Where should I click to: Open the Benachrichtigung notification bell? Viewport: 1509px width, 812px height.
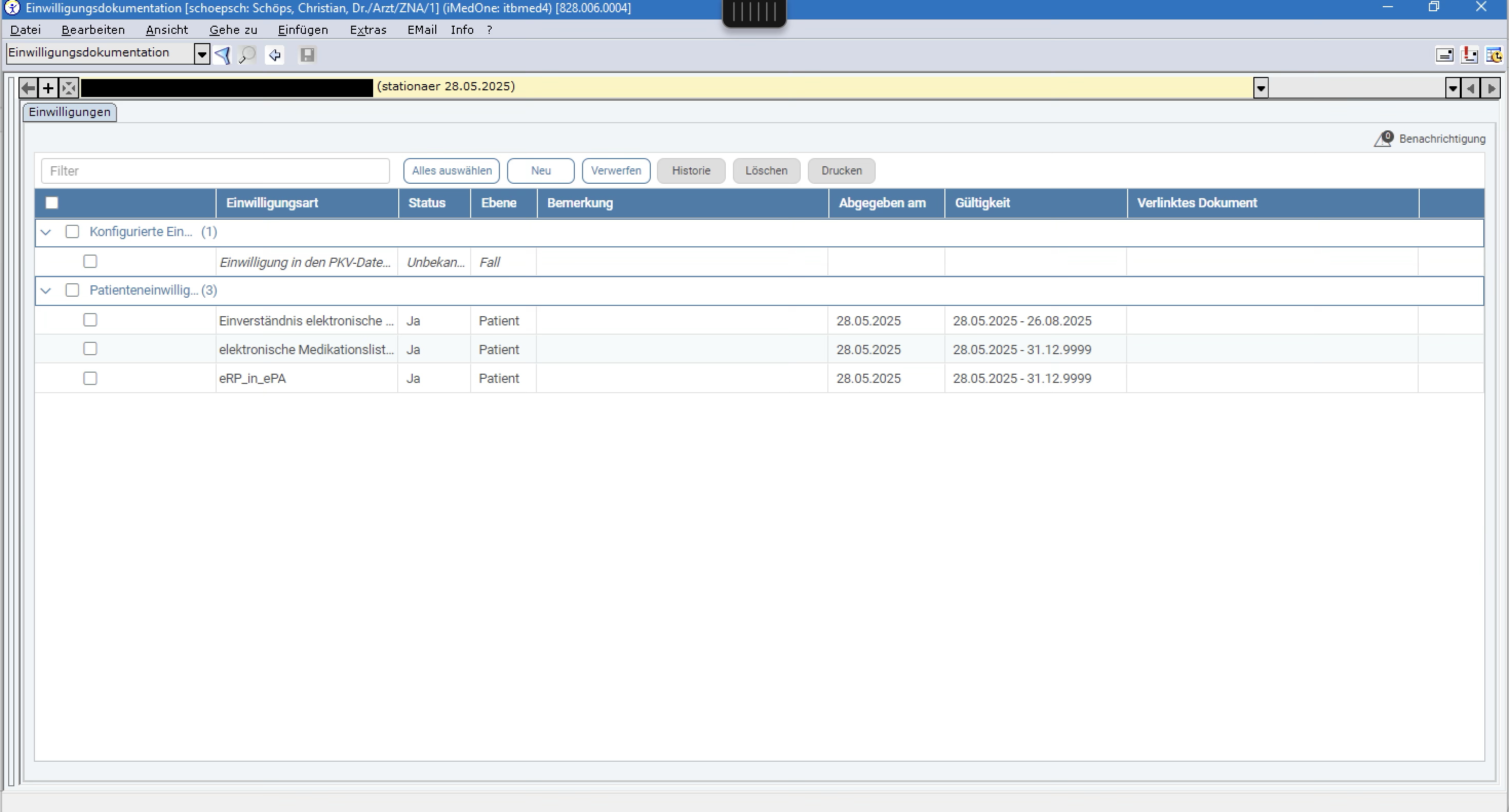[1384, 139]
